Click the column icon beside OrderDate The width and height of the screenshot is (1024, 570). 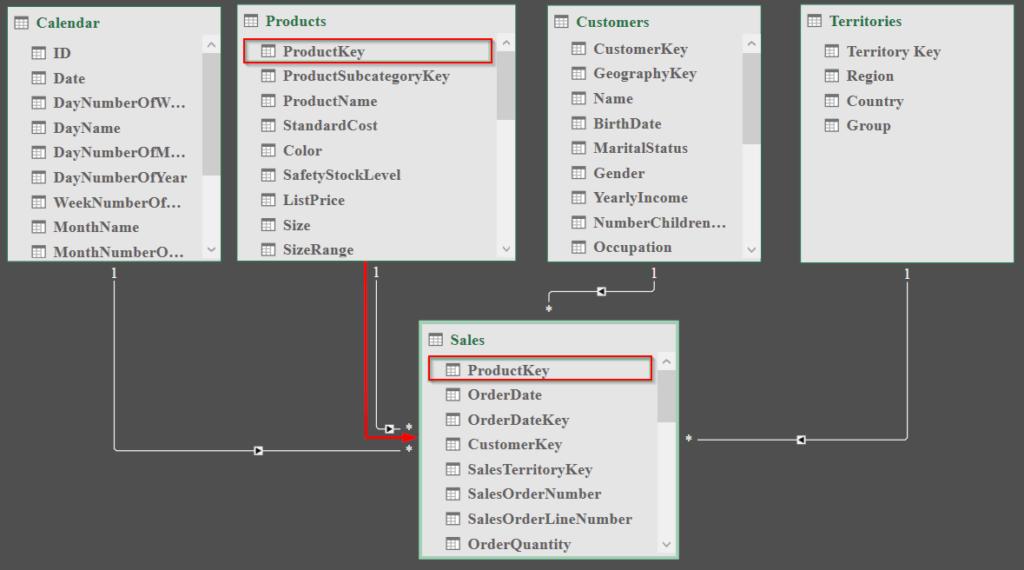[x=453, y=394]
